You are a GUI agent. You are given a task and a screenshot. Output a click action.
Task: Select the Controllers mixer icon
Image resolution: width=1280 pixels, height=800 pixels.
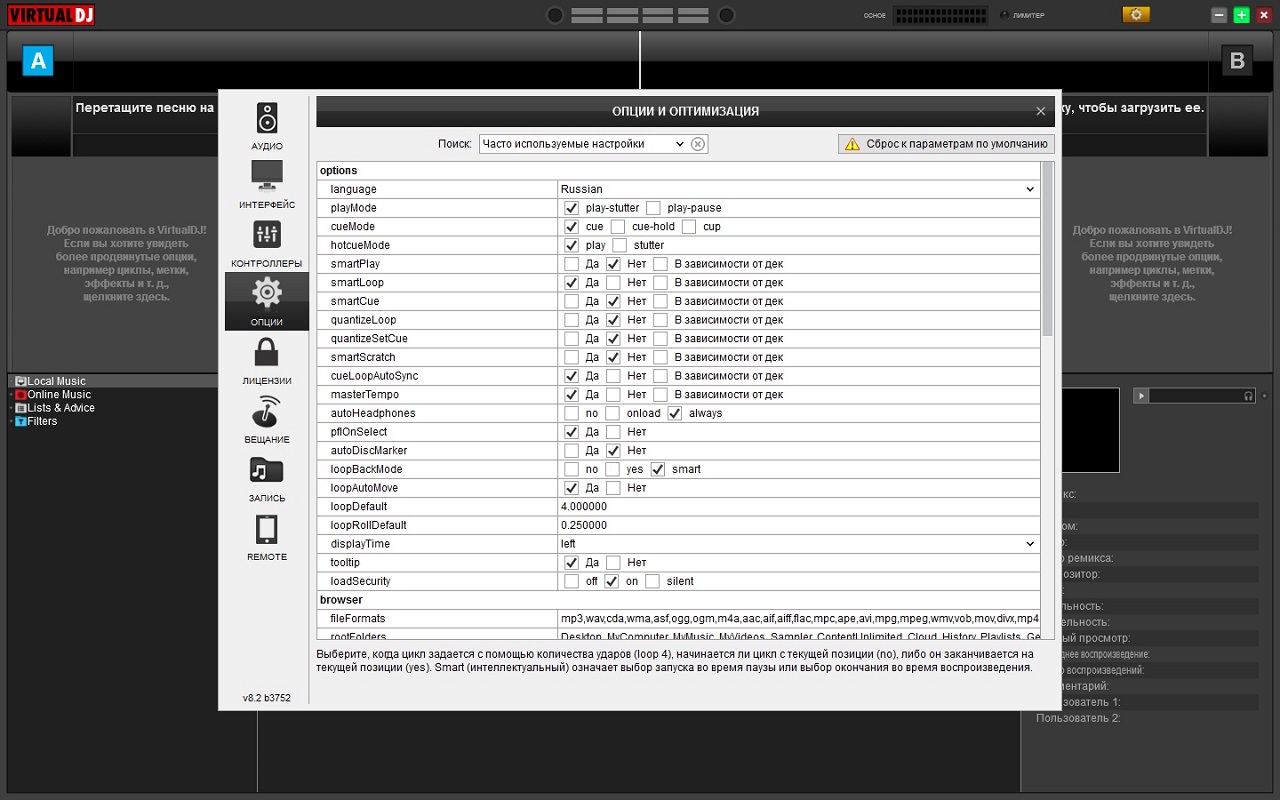(x=267, y=243)
